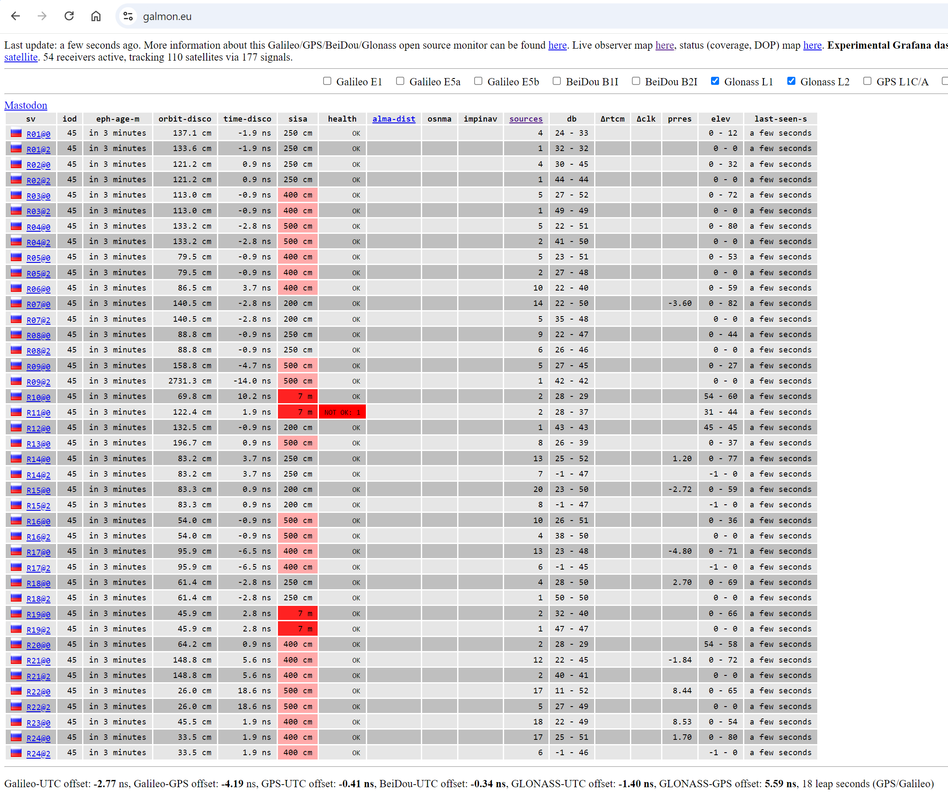
Task: Open satellite R04@2 details
Action: tap(39, 242)
